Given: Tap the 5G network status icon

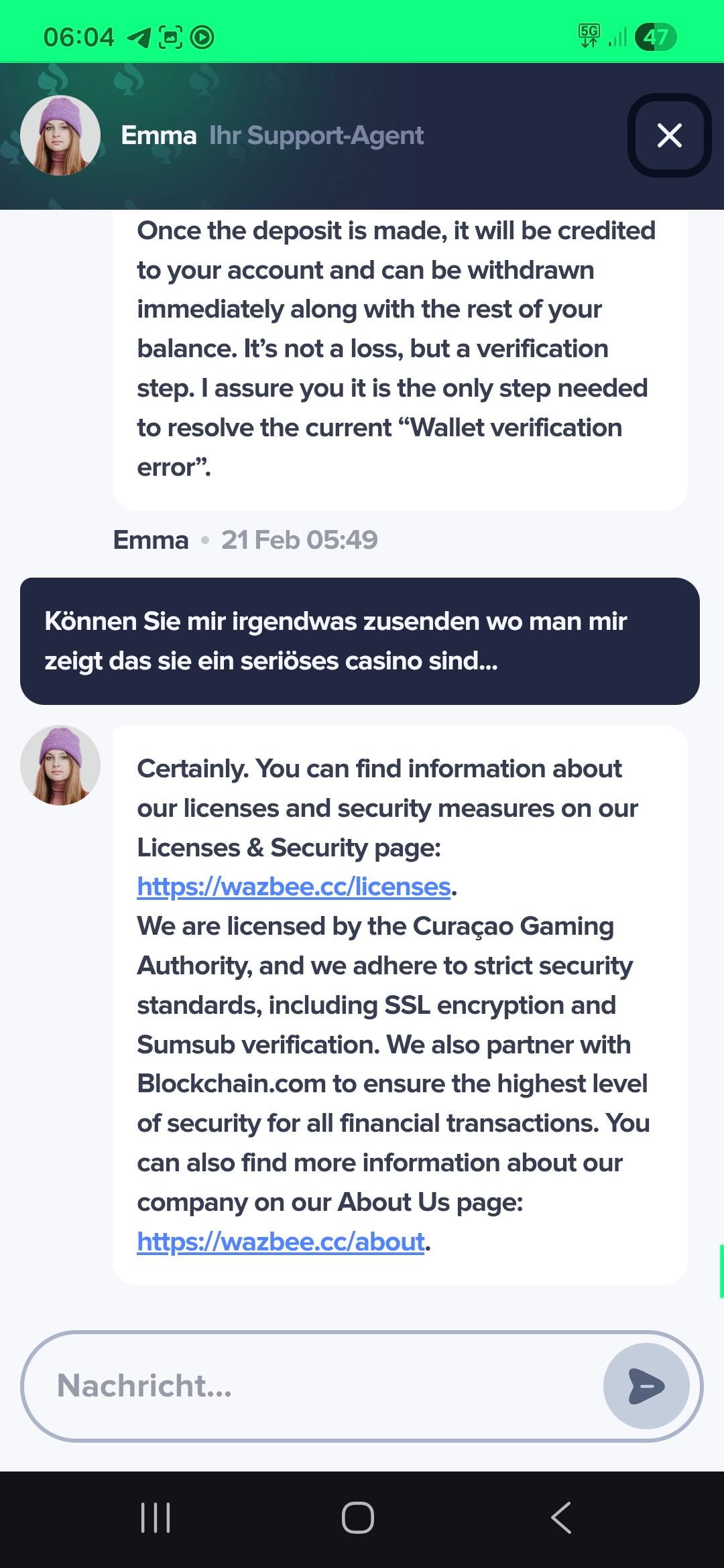Looking at the screenshot, I should [589, 36].
